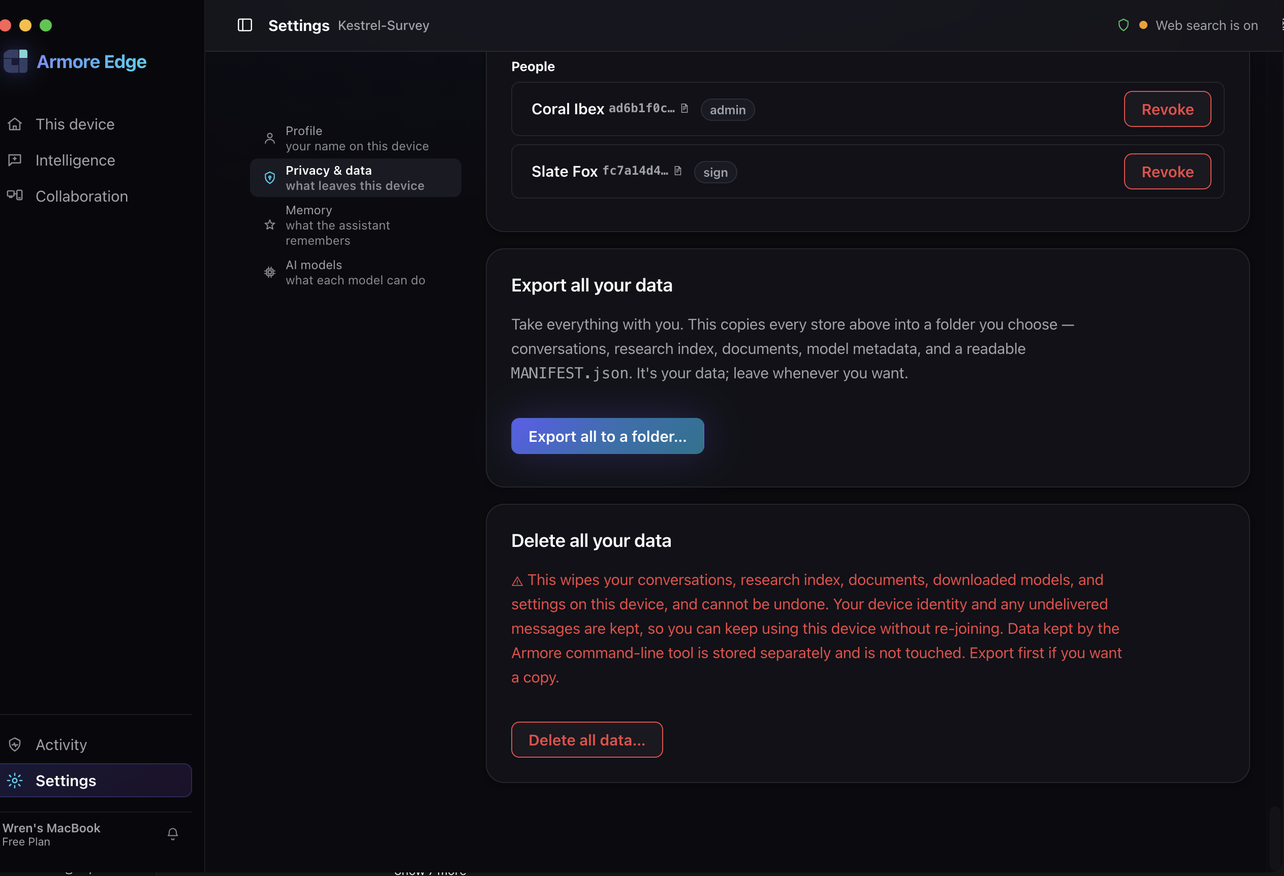Click the home icon for This device
The height and width of the screenshot is (876, 1284).
tap(15, 124)
